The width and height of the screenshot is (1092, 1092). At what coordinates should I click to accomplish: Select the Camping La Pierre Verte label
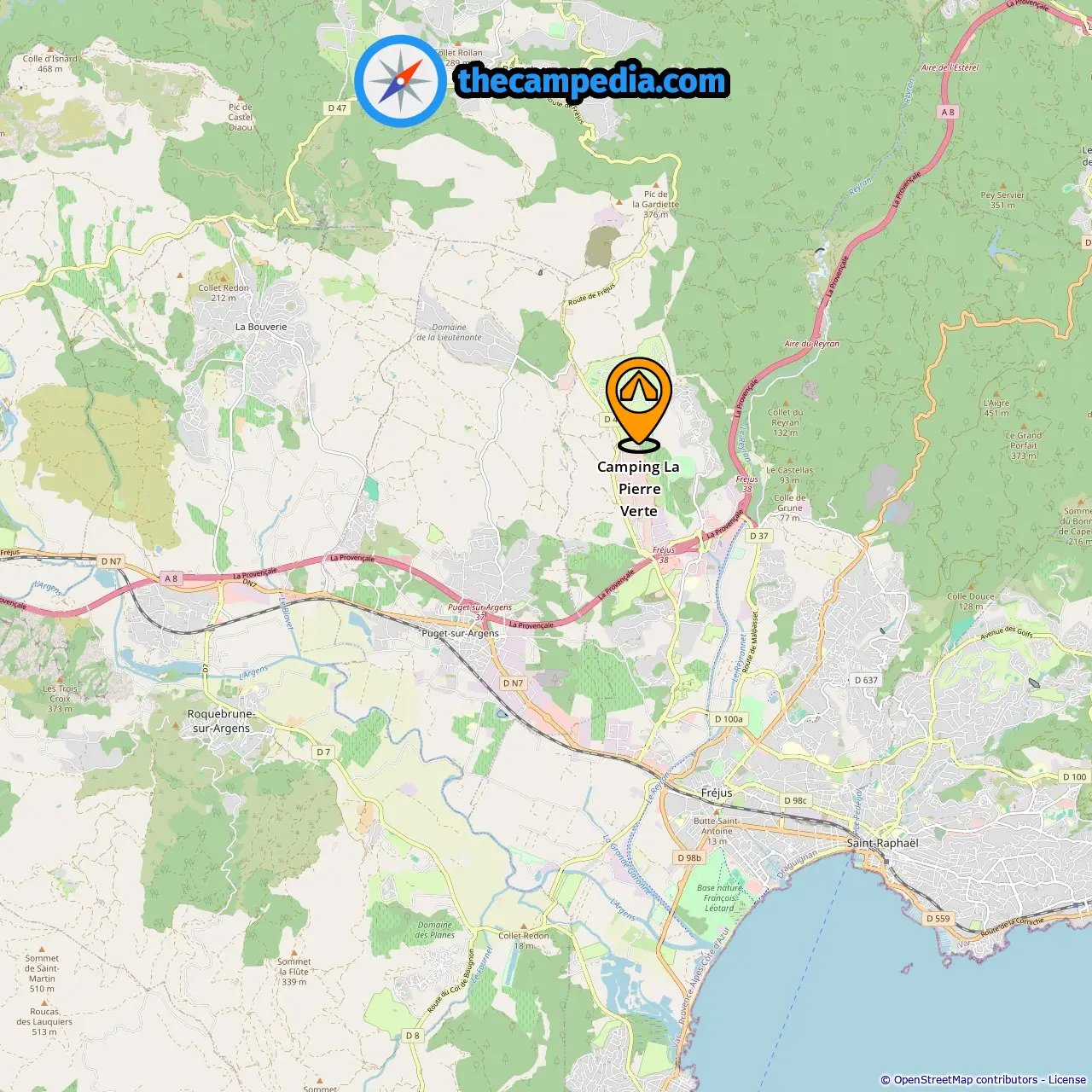(x=638, y=489)
